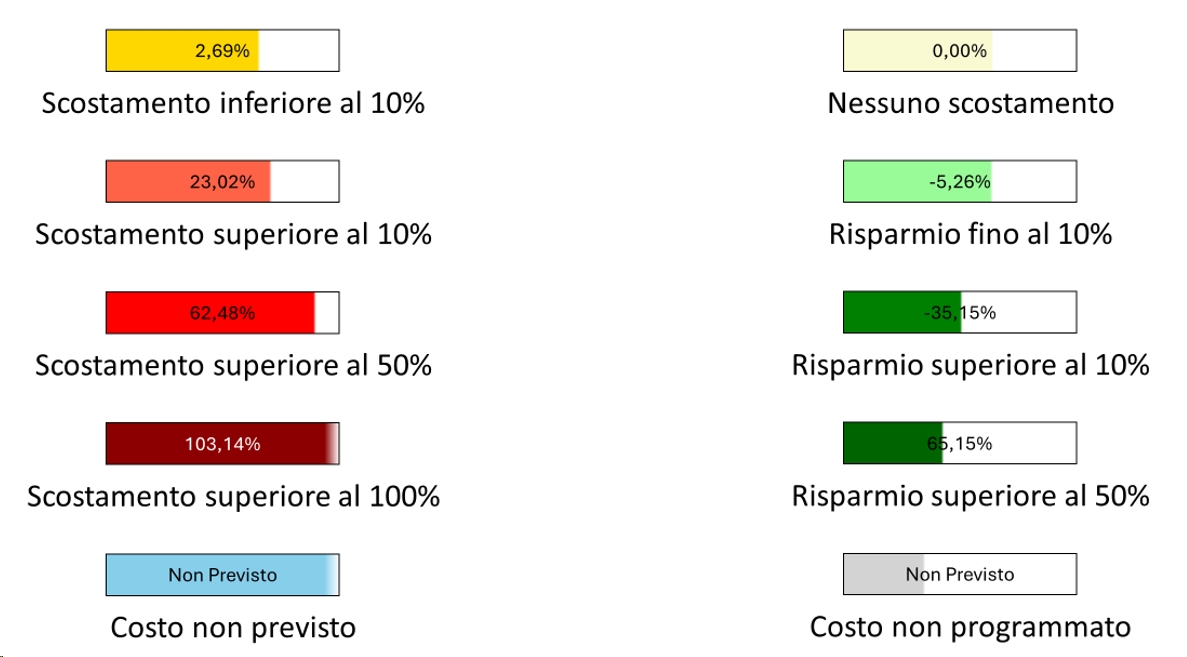This screenshot has height=657, width=1187.
Task: Click the grey Non Previsto bar
Action: pyautogui.click(x=959, y=574)
